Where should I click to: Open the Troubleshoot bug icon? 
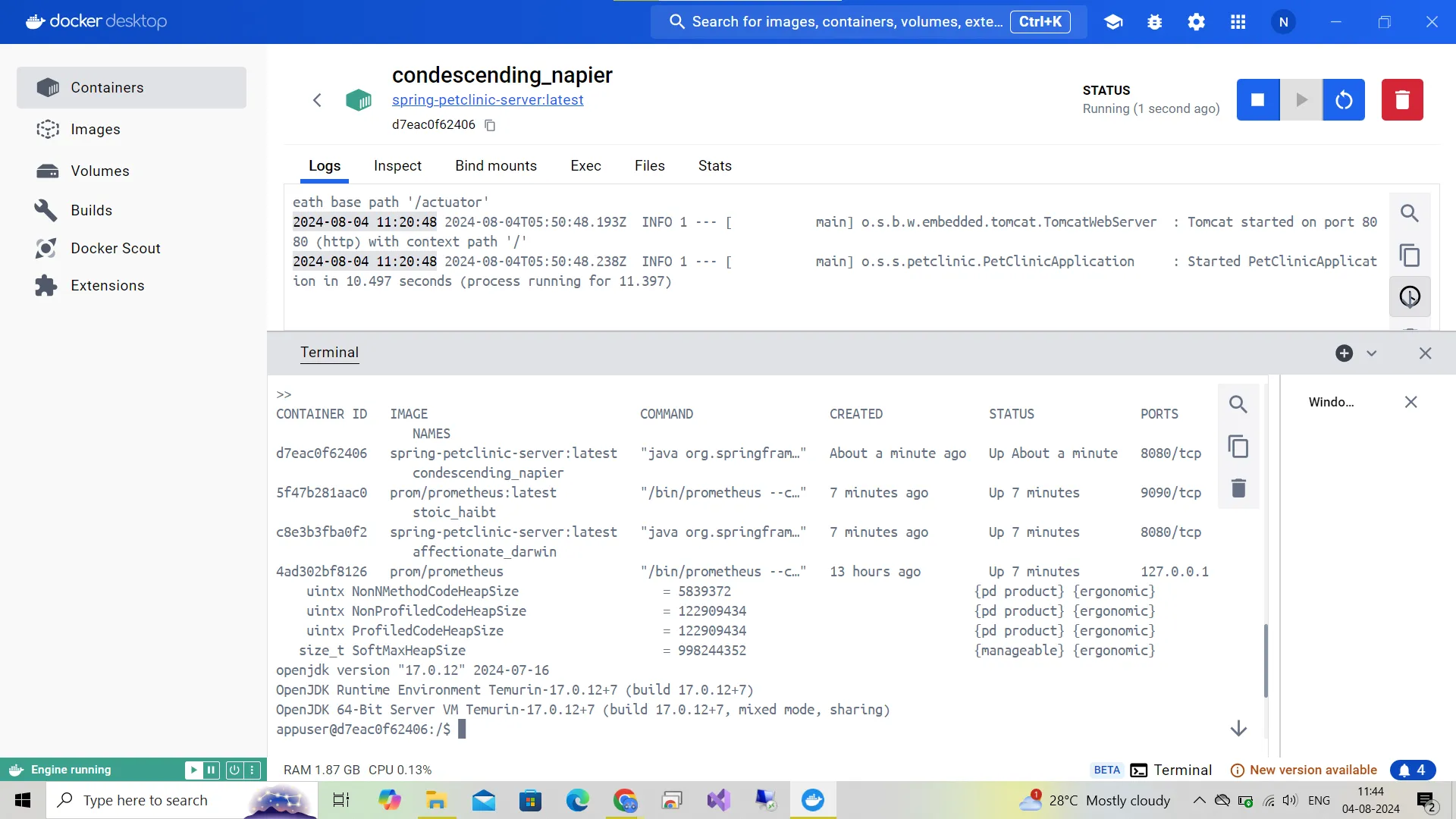tap(1155, 22)
